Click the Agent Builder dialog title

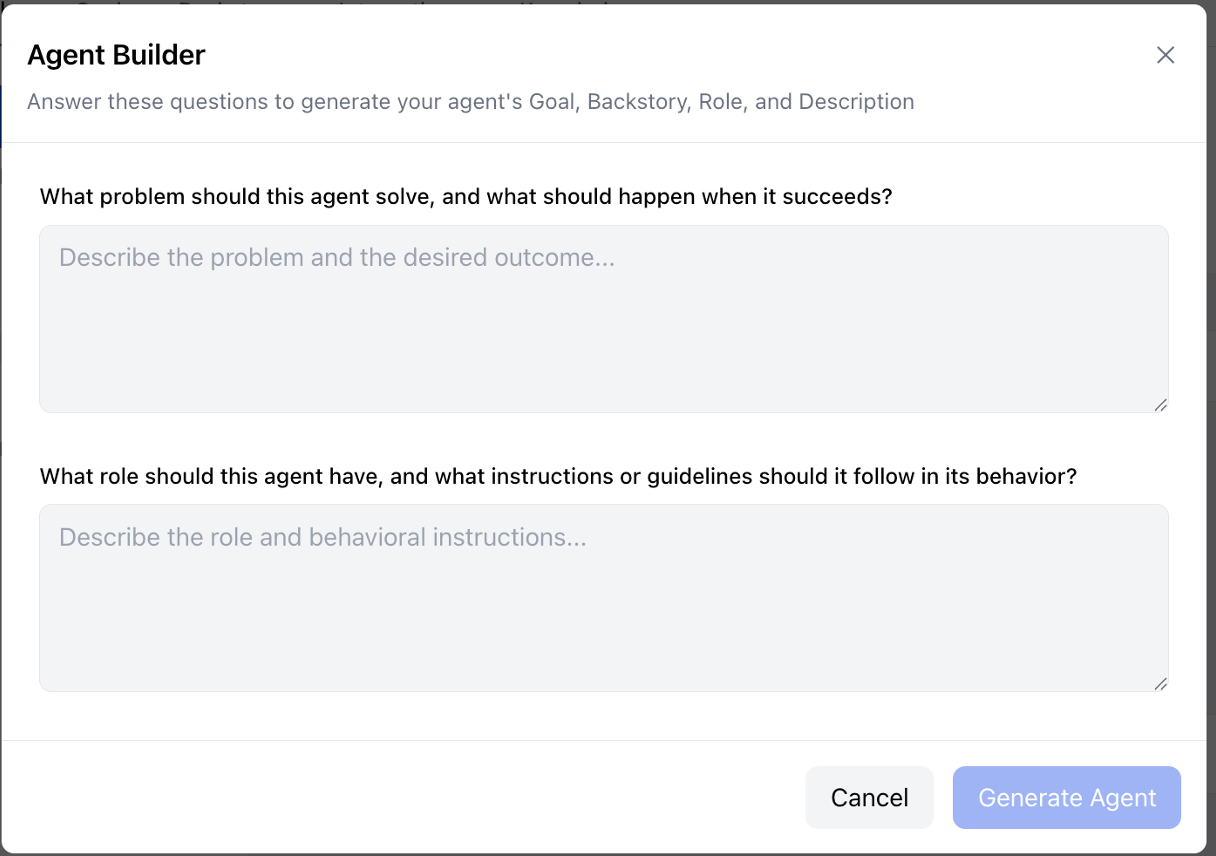click(116, 55)
